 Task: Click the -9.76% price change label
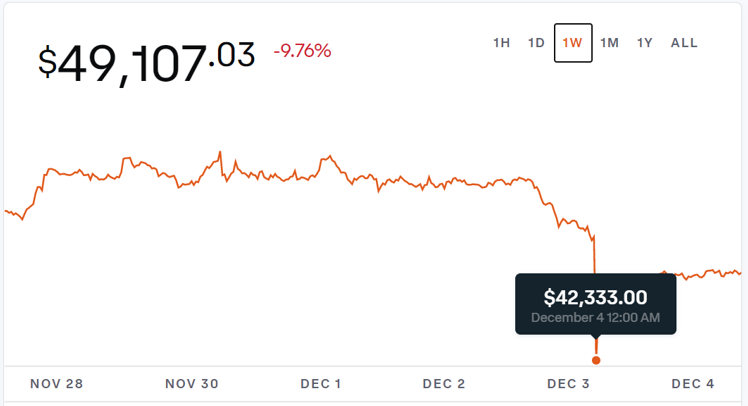point(304,51)
